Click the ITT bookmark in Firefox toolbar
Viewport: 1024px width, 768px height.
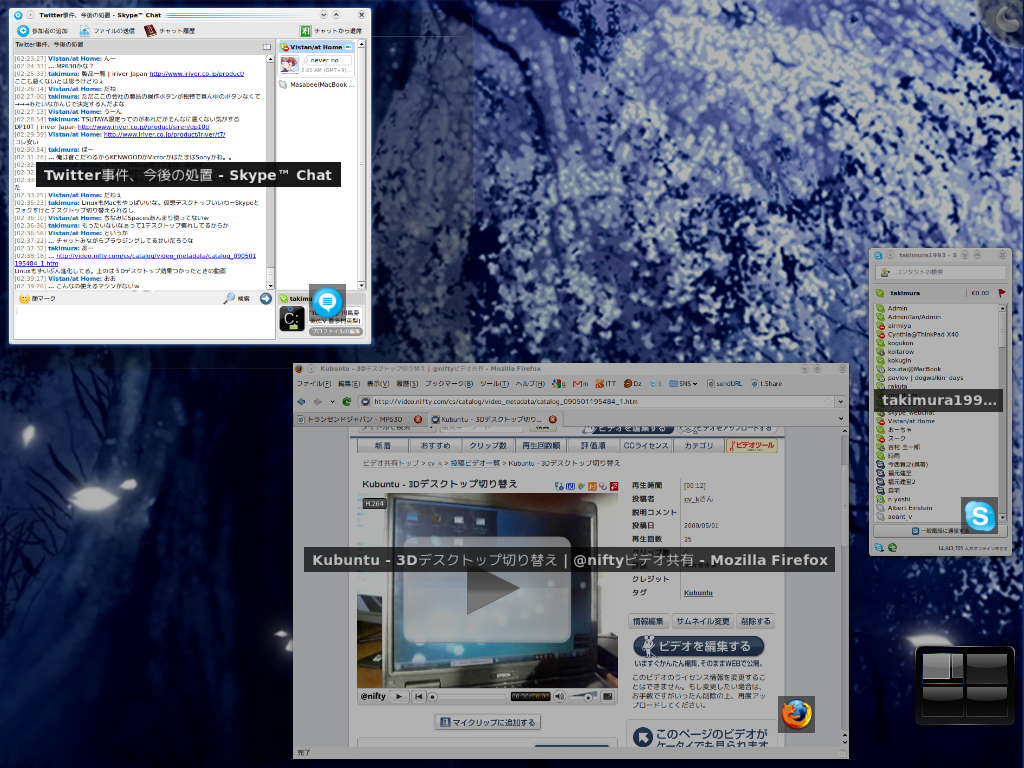coord(605,384)
